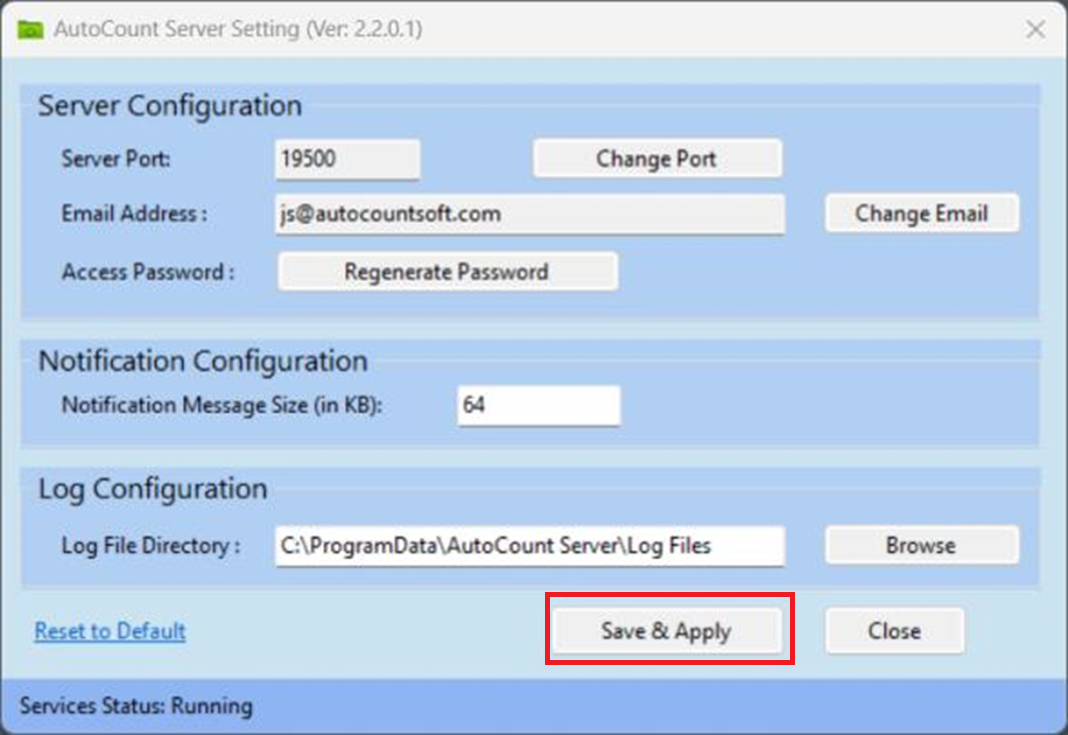Click Save & Apply
The image size is (1068, 735).
tap(667, 631)
